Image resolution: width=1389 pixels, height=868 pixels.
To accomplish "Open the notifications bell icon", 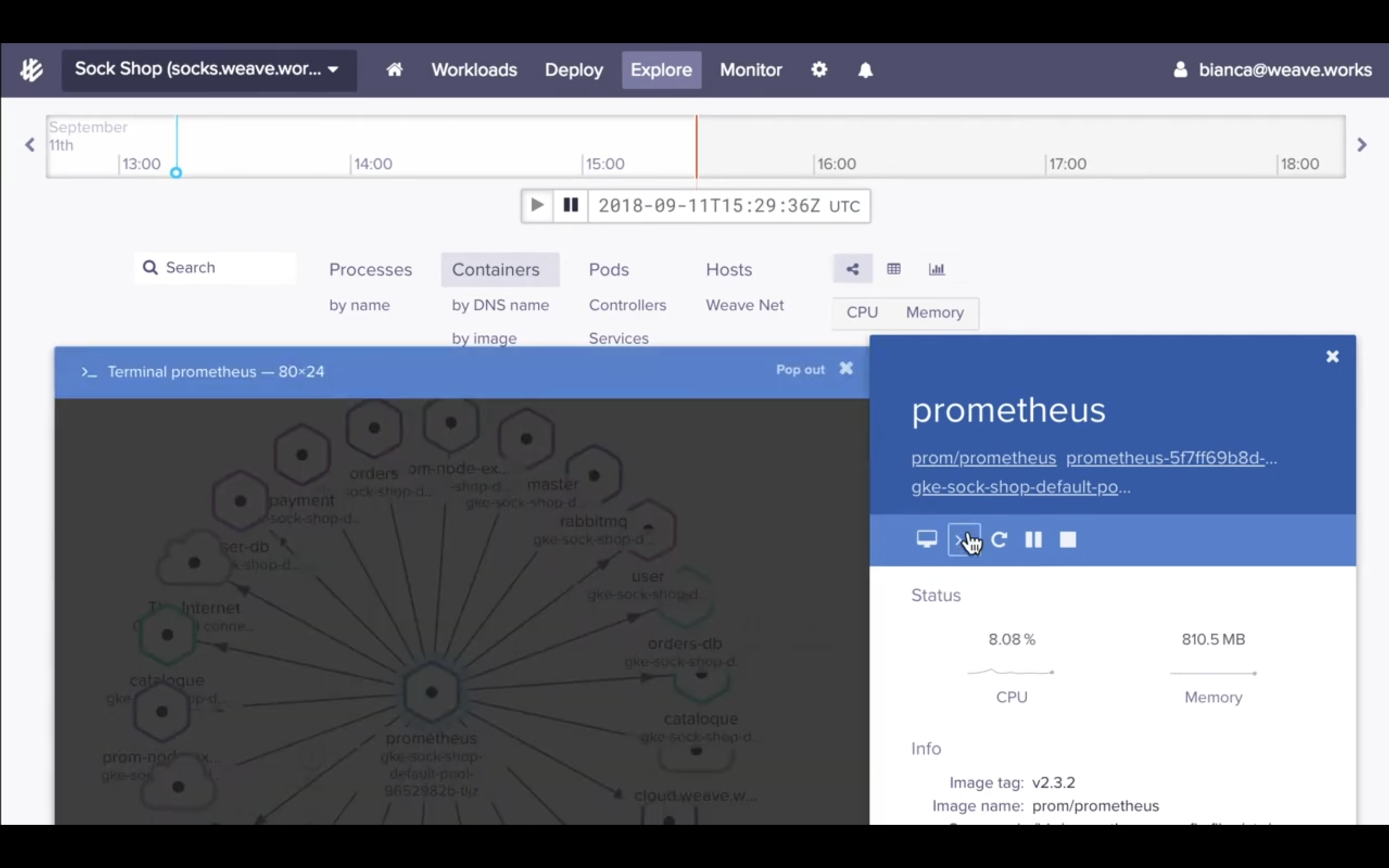I will (865, 70).
